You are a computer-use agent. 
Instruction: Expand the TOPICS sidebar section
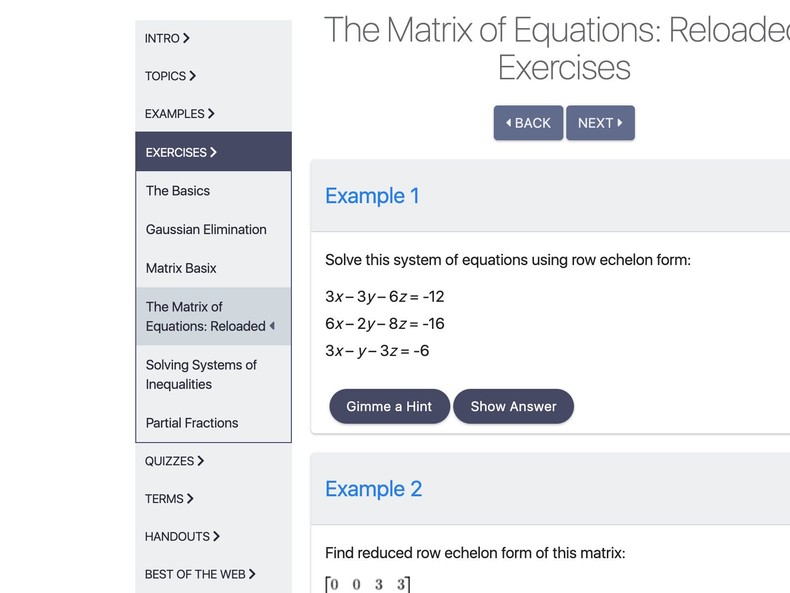pos(170,76)
